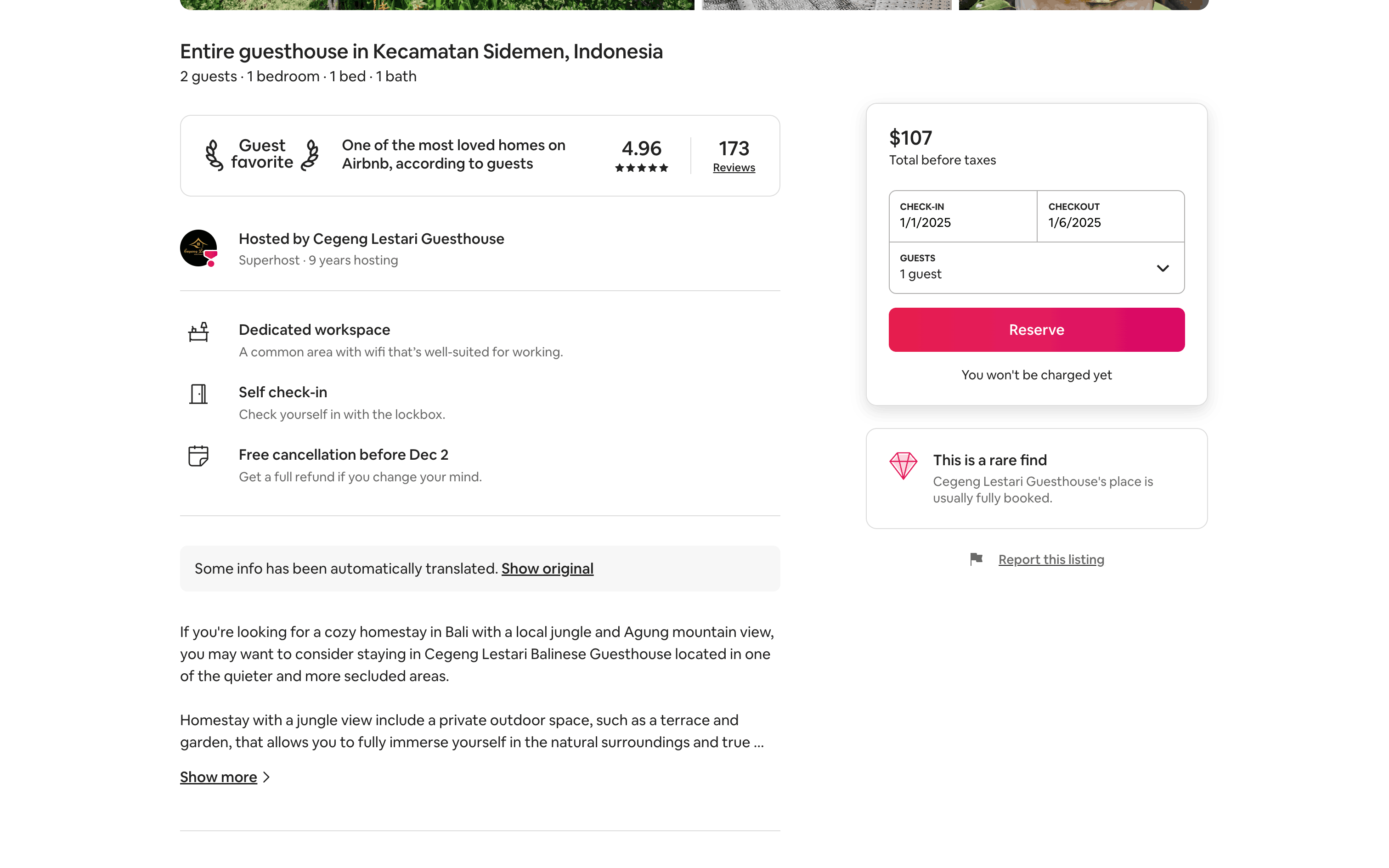1389x868 pixels.
Task: Open Hosted by Cegeng Lestari Guesthouse heading
Action: click(371, 239)
